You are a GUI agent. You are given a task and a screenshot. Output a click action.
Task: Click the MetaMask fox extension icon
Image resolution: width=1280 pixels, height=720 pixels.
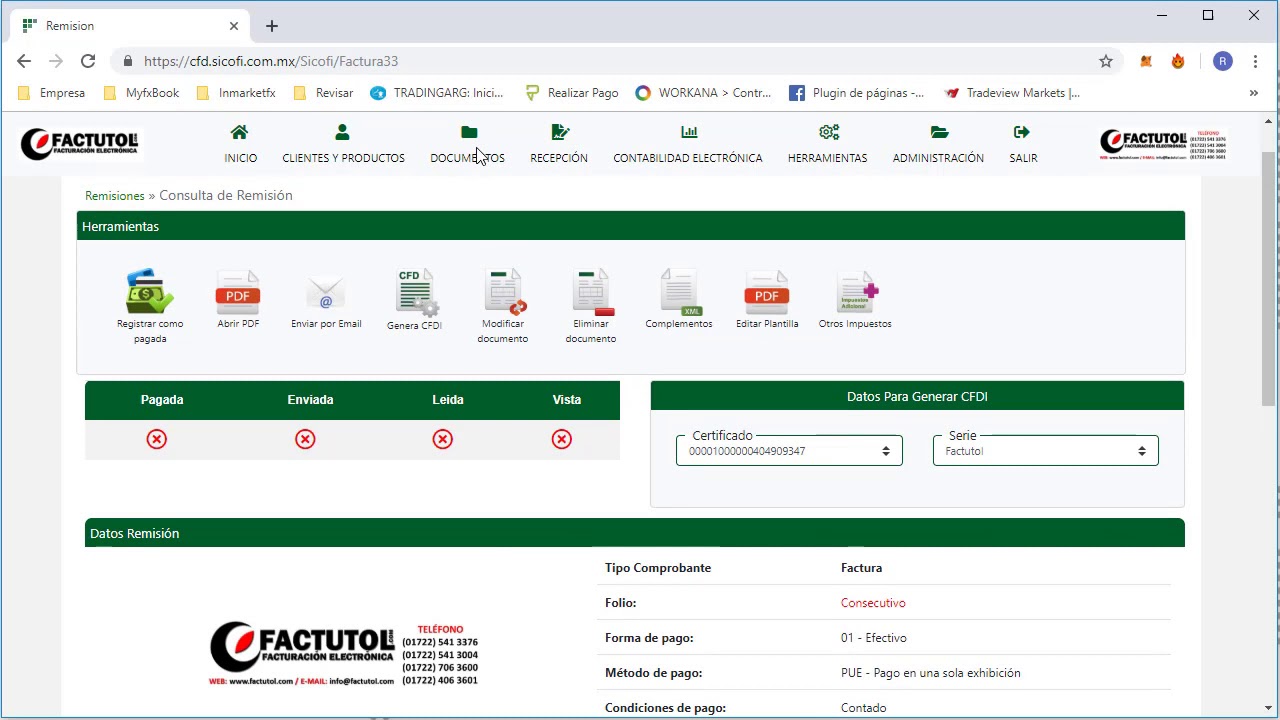(1146, 61)
